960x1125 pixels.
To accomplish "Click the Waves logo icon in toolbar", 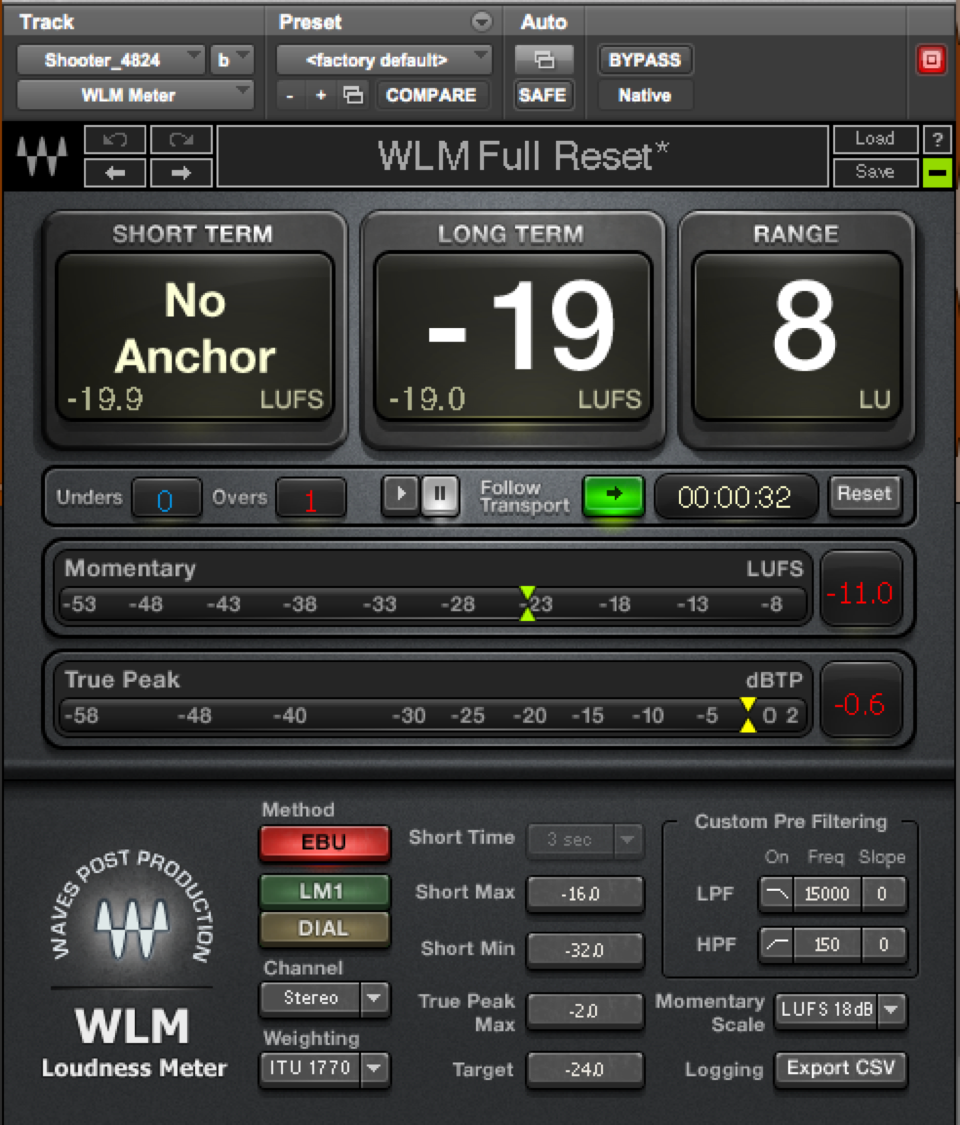I will 42,156.
